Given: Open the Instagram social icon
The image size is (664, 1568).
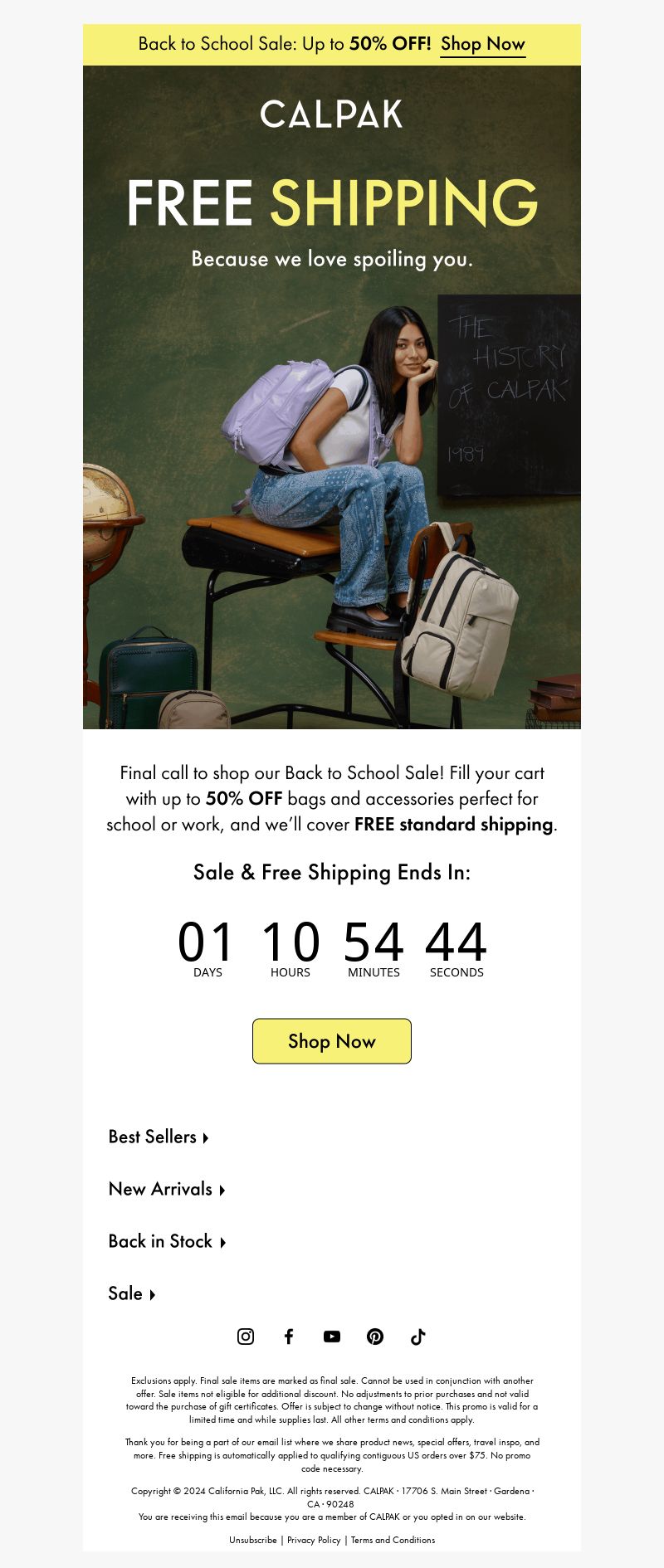Looking at the screenshot, I should point(246,1337).
